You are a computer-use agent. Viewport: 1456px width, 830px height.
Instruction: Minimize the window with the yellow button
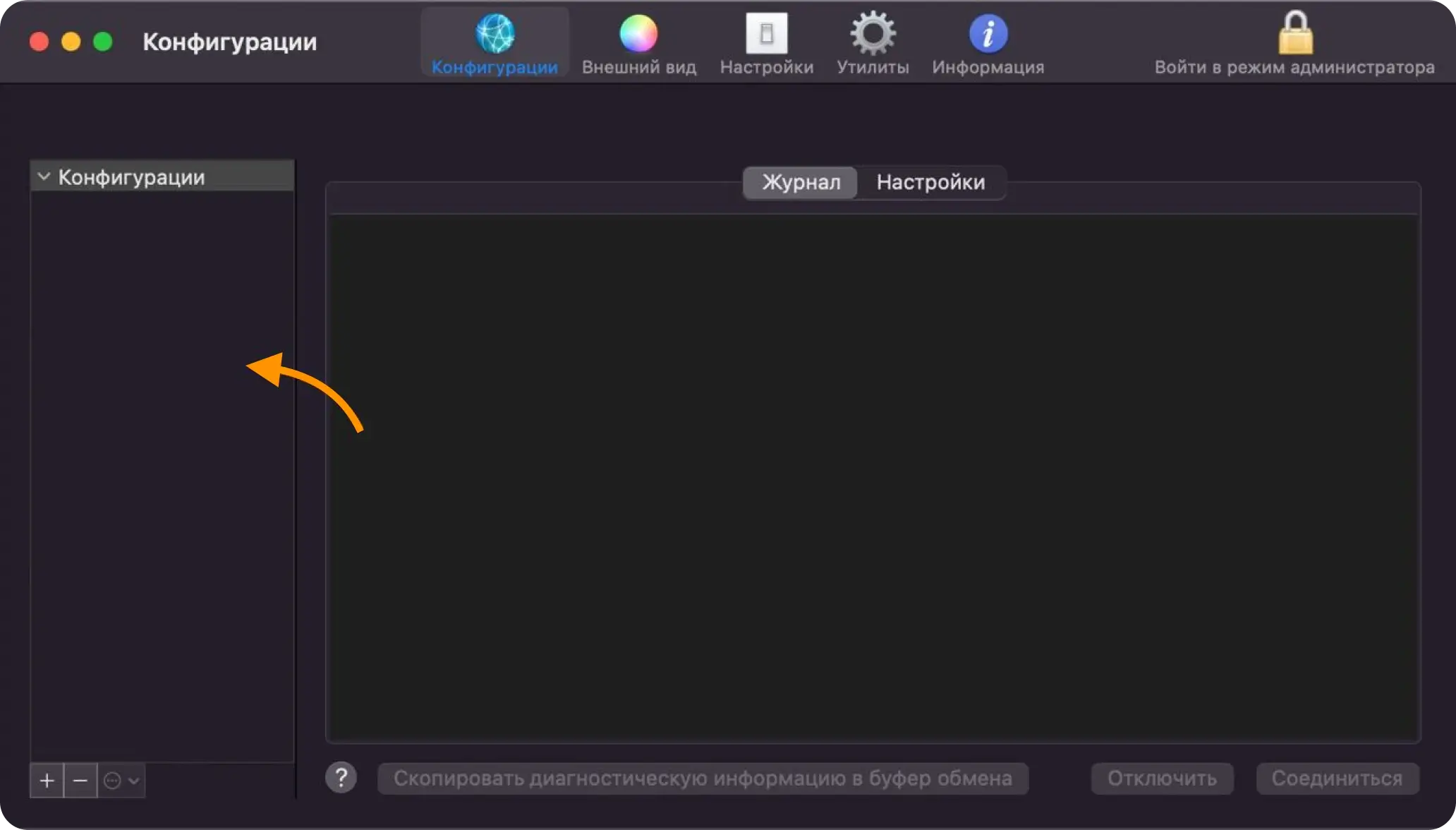71,42
